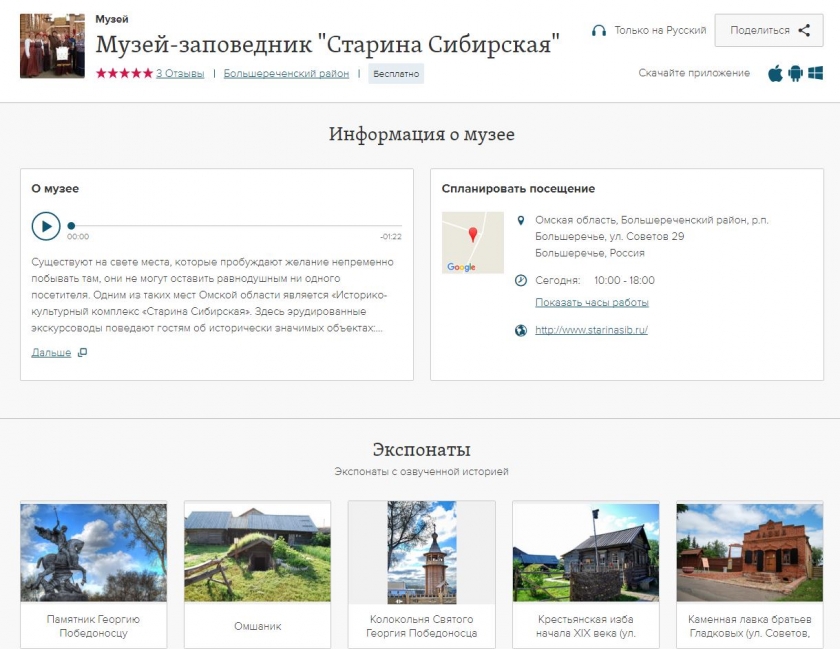
Task: Click the Сегодня: label
Action: click(x=558, y=280)
